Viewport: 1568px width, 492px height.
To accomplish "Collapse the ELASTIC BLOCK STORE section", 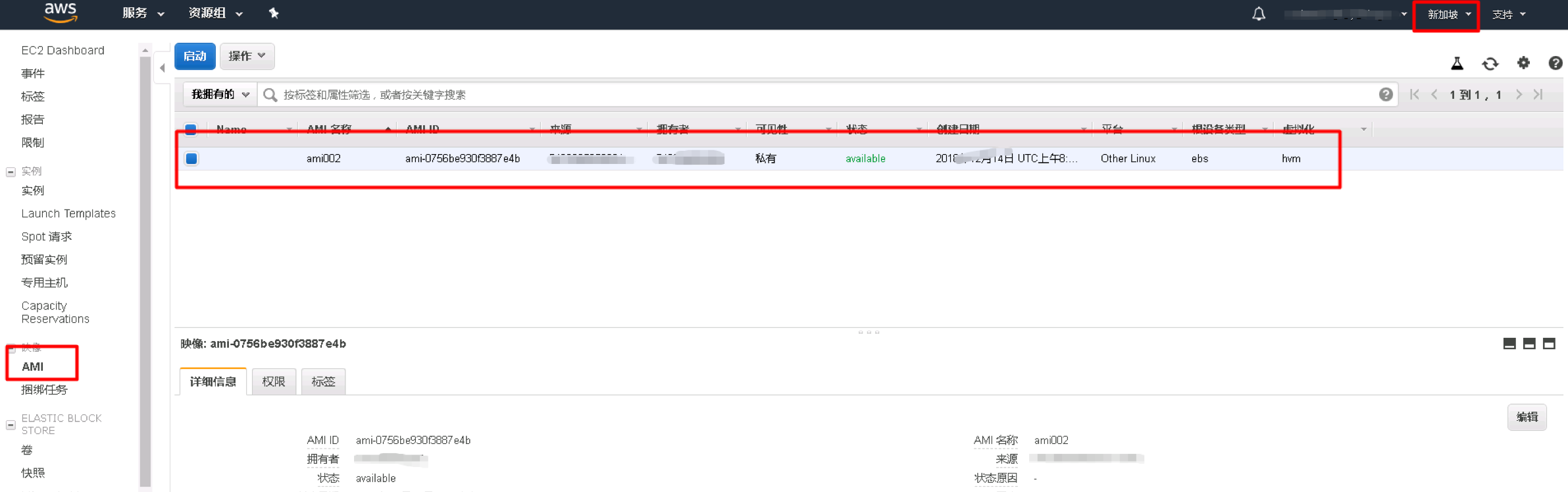I will click(x=11, y=425).
